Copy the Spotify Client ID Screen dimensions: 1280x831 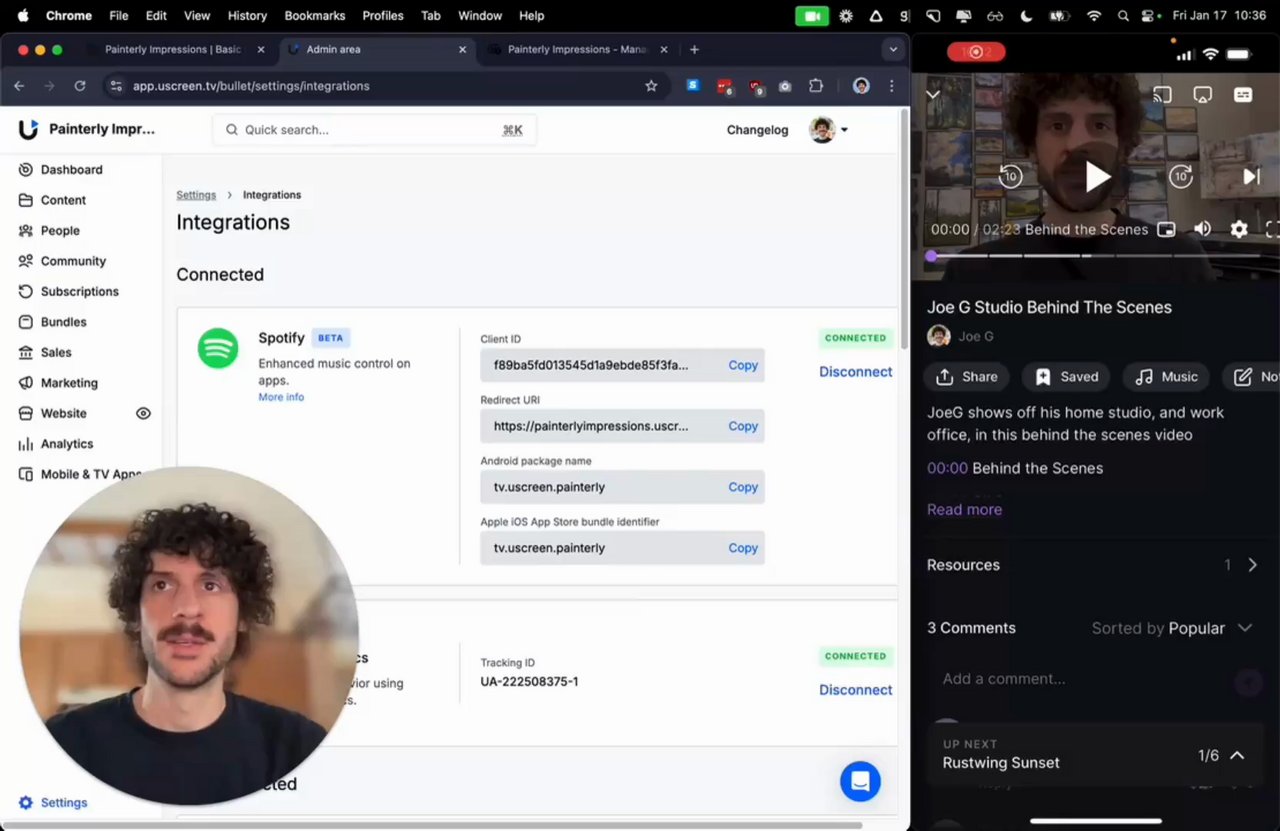743,365
